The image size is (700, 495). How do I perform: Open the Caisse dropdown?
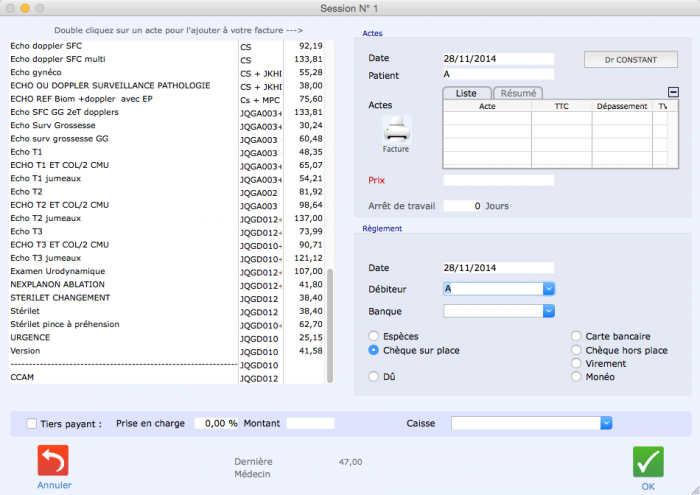pyautogui.click(x=606, y=423)
